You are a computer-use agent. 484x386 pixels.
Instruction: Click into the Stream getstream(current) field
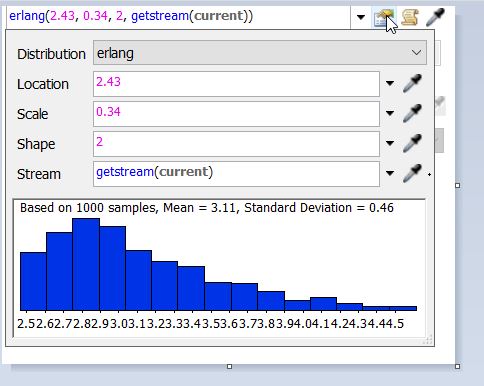236,174
